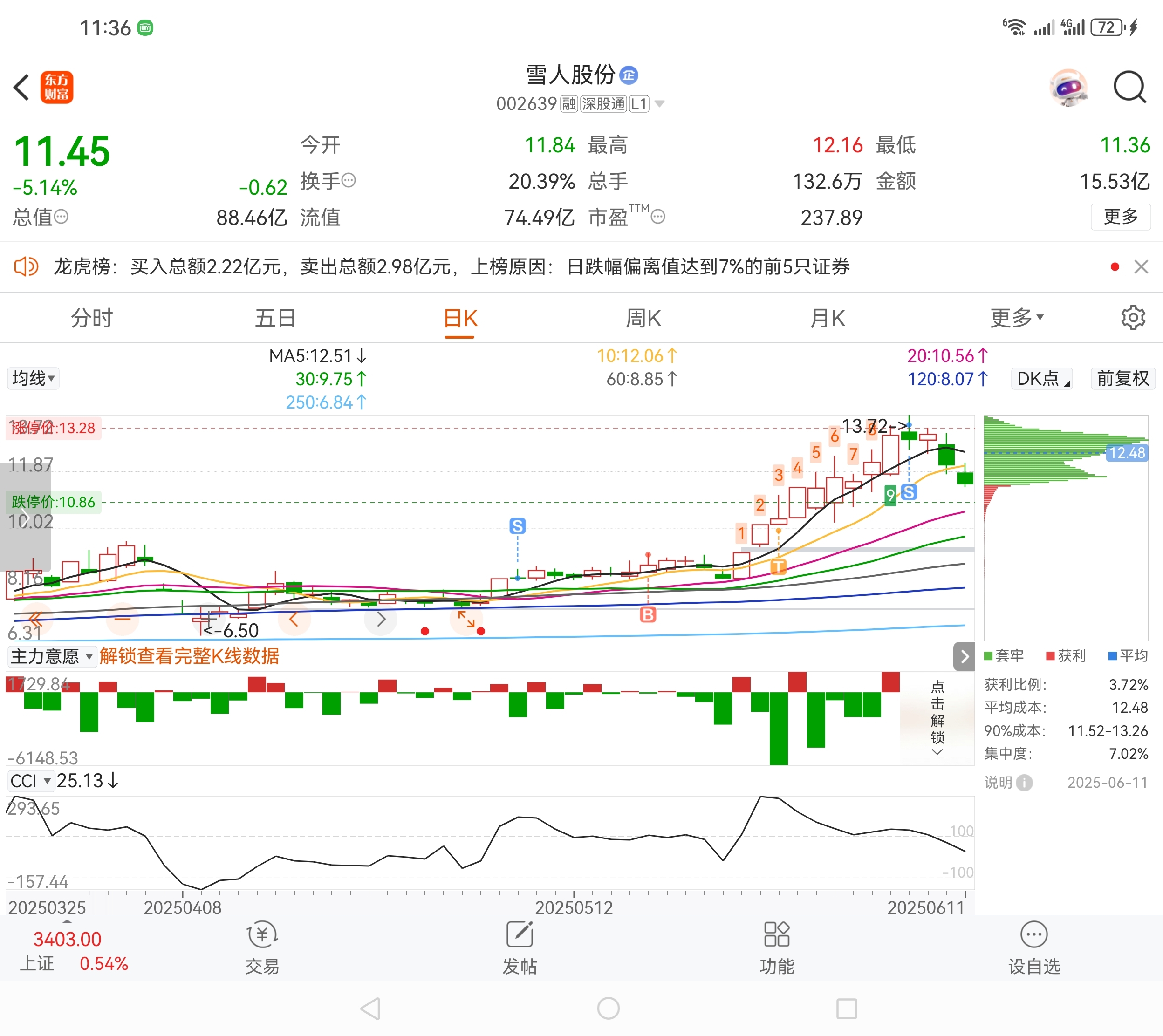
Task: Tap the 说明 info icon
Action: (x=1024, y=783)
